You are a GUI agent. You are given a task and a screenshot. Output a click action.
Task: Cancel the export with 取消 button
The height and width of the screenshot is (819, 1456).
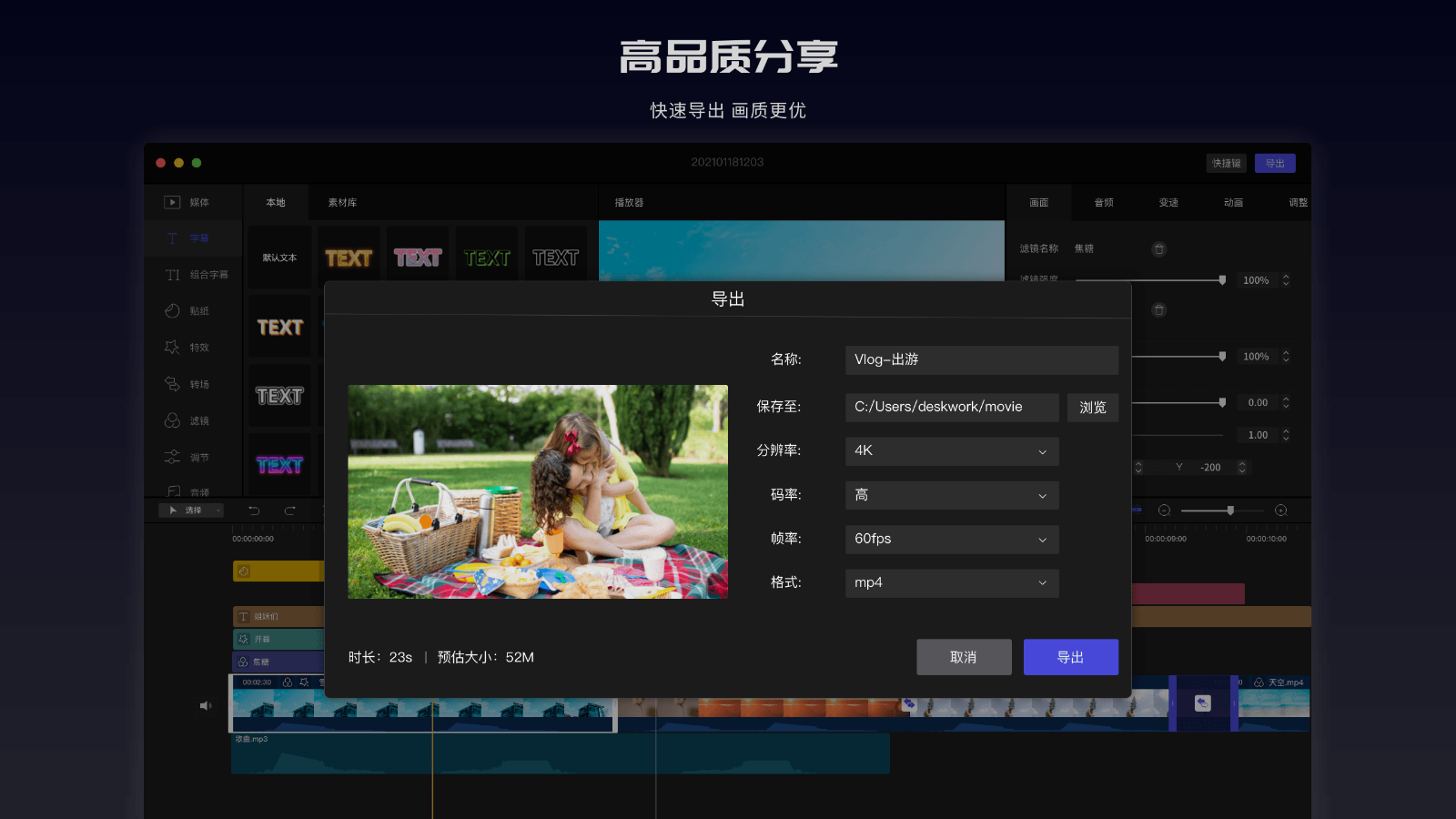[964, 656]
